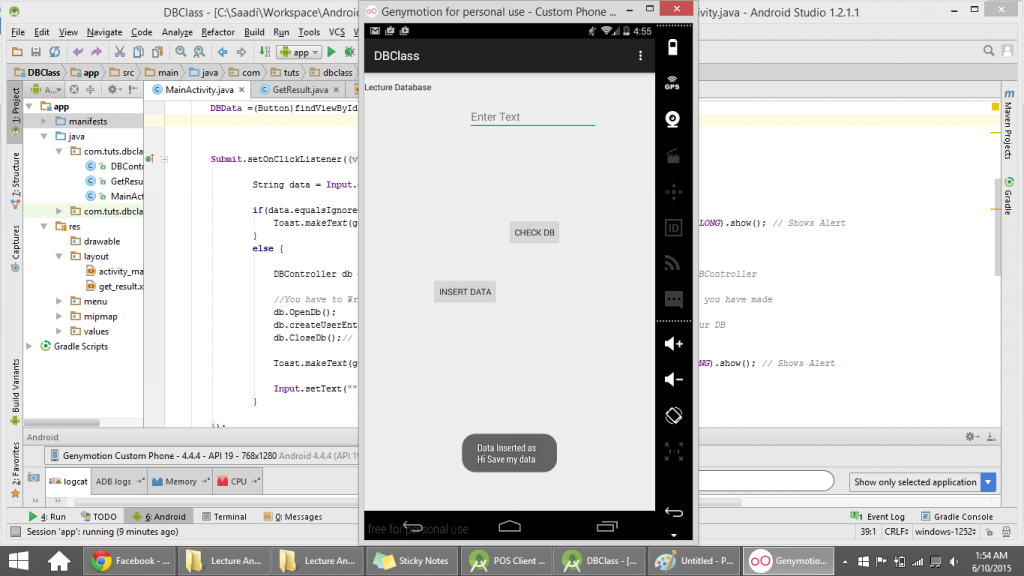Increase volume using Genymotion sidebar icon
This screenshot has height=576, width=1024.
(672, 343)
